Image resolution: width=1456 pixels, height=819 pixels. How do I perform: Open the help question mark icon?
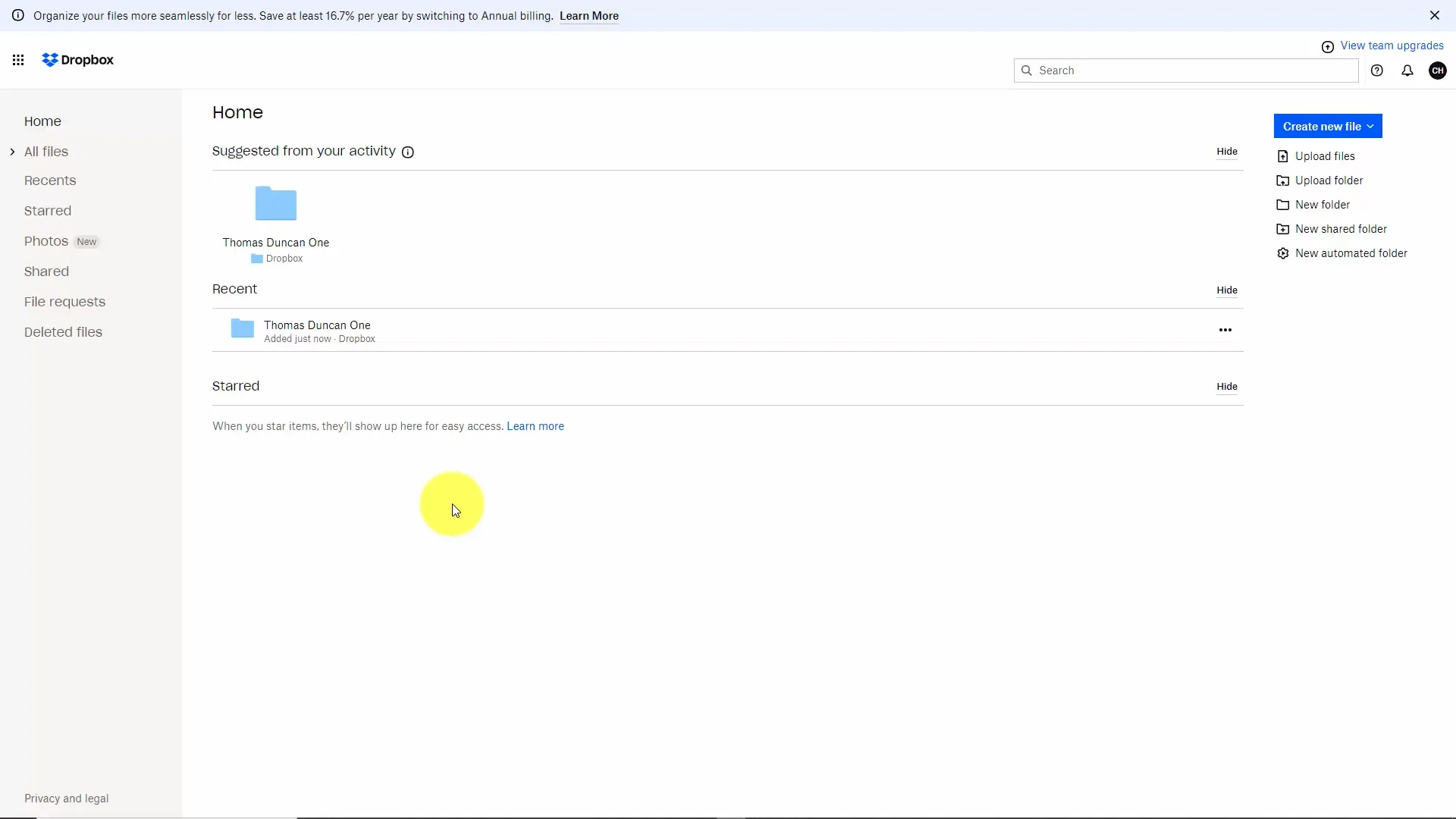(x=1377, y=71)
